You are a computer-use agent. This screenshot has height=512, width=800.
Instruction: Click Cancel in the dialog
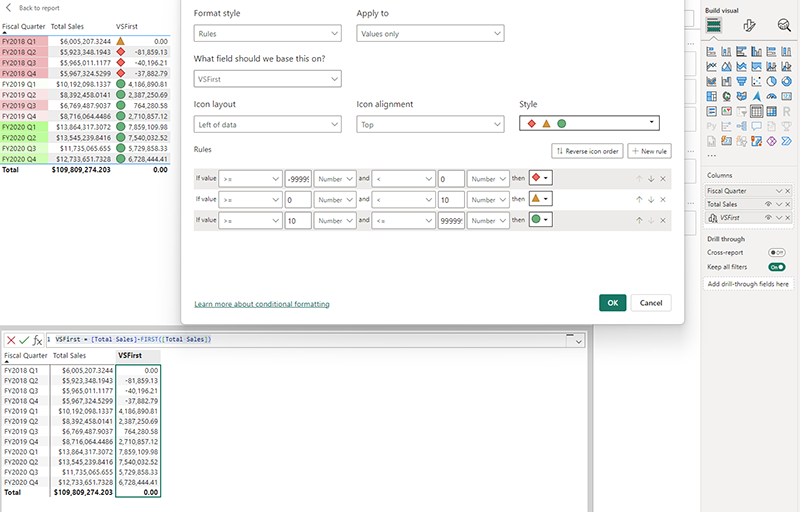click(651, 303)
